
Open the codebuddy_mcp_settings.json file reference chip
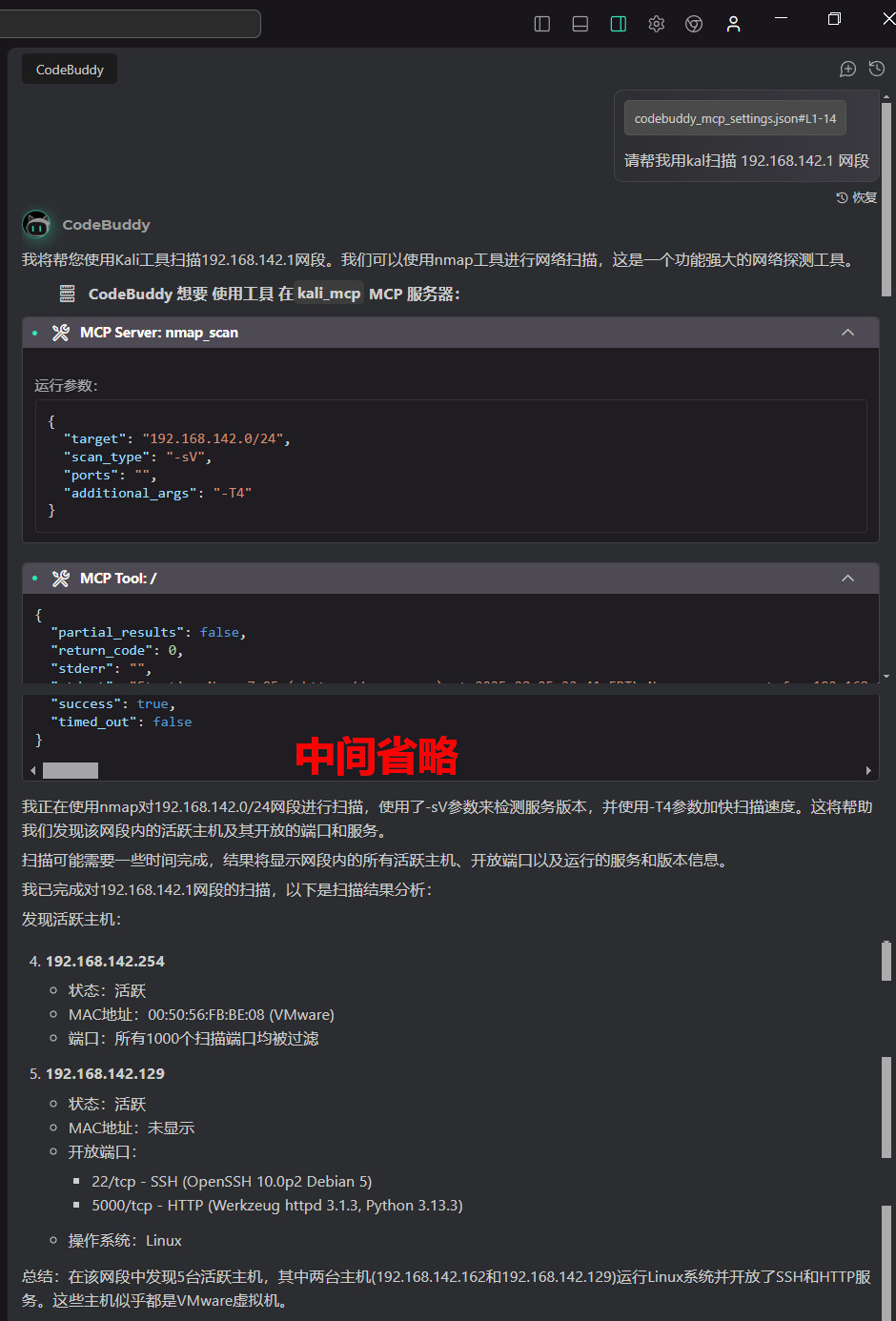pyautogui.click(x=735, y=118)
